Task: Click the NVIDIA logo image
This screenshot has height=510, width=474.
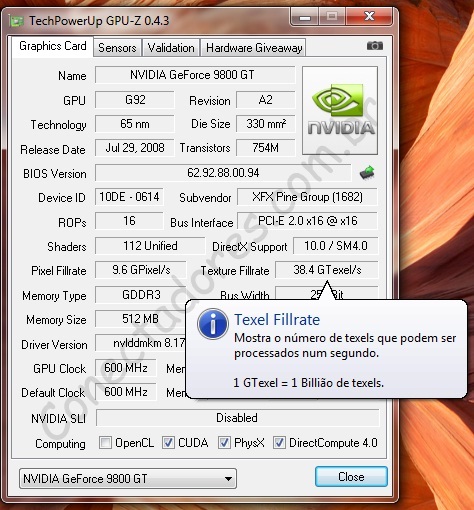Action: pos(340,110)
